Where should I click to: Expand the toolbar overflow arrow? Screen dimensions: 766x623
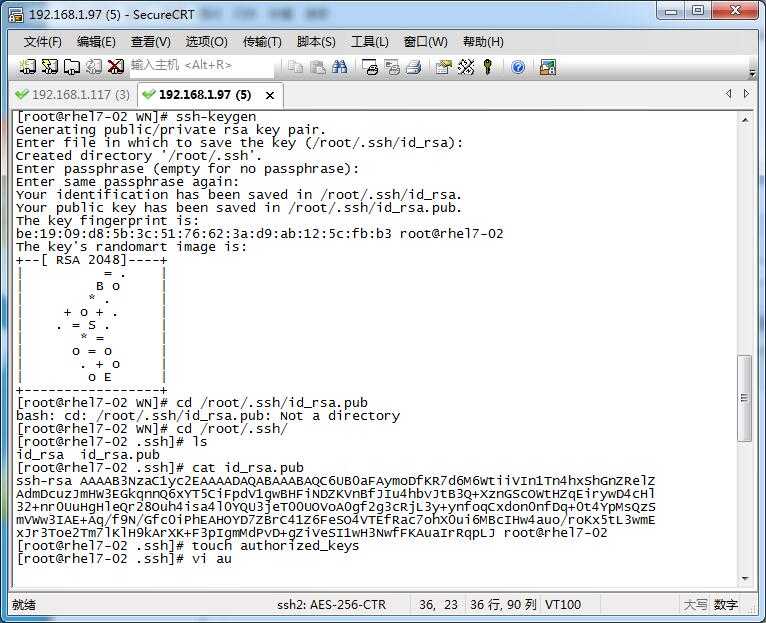tap(752, 73)
